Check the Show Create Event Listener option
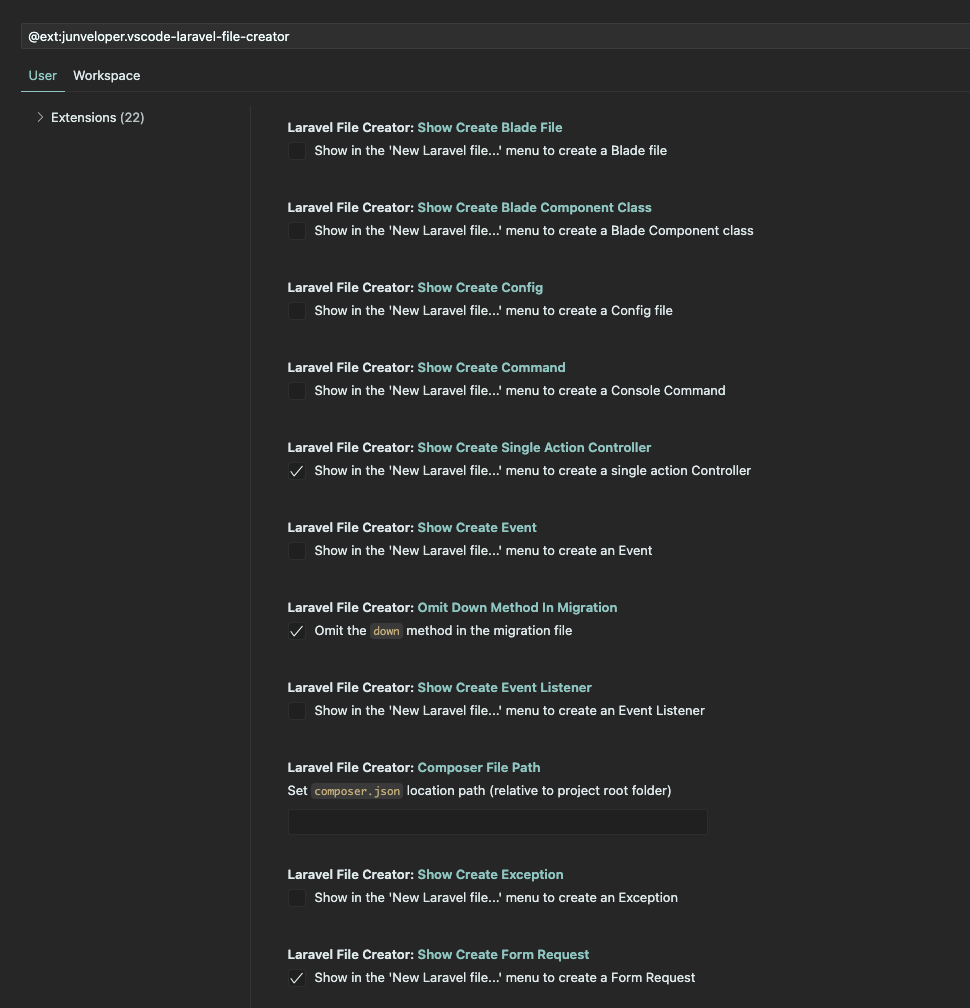The width and height of the screenshot is (970, 1008). tap(296, 711)
